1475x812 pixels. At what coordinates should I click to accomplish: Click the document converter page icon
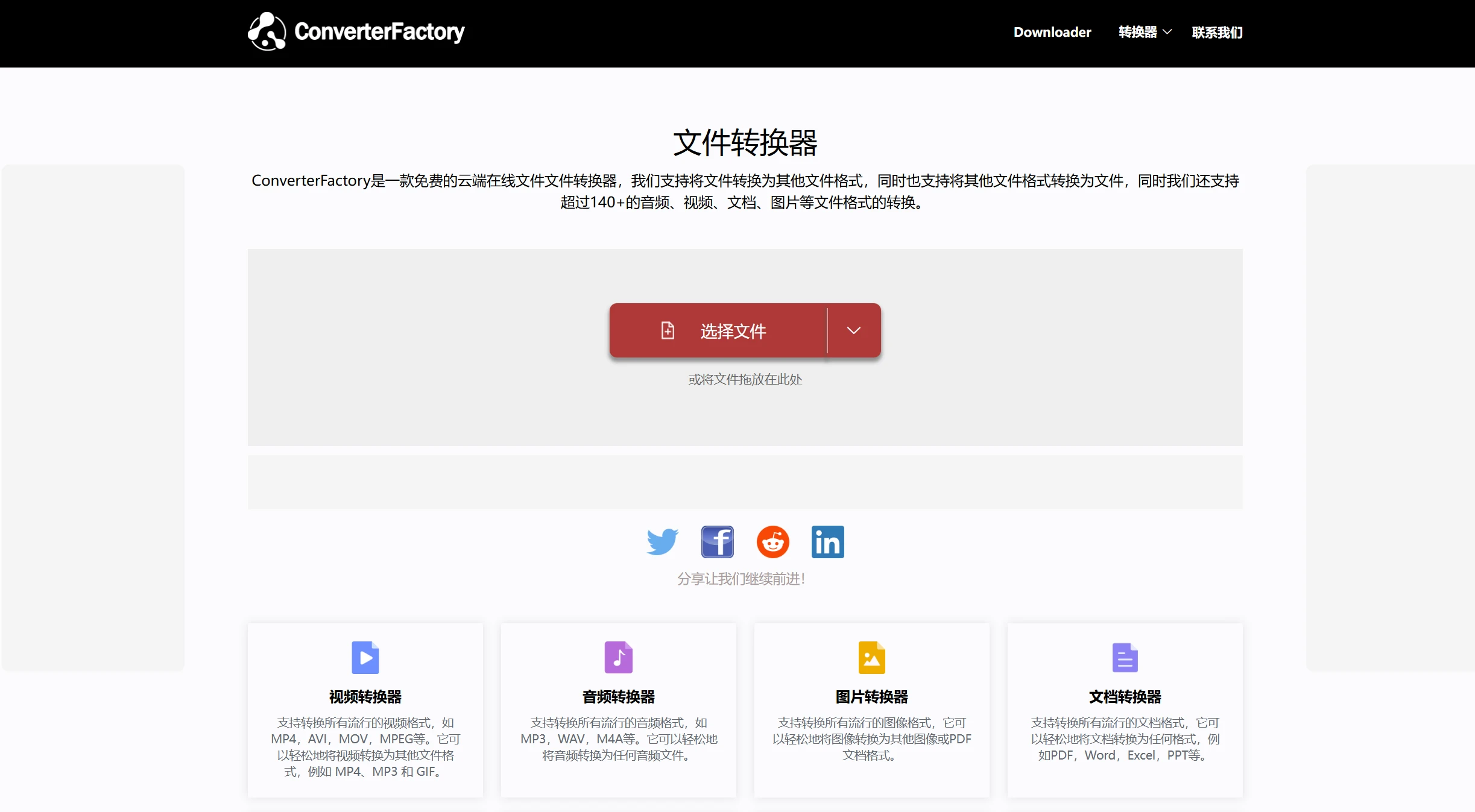tap(1125, 657)
